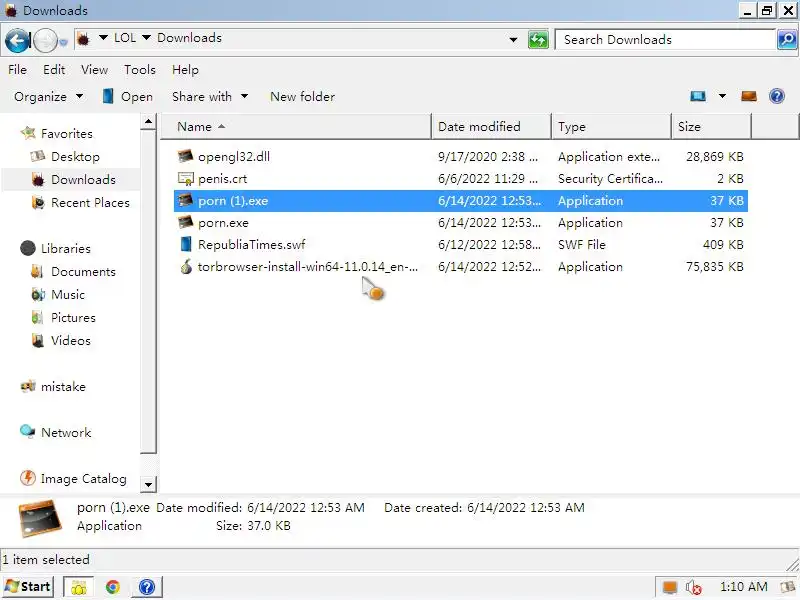Open the Start menu
800x600 pixels.
(x=28, y=587)
